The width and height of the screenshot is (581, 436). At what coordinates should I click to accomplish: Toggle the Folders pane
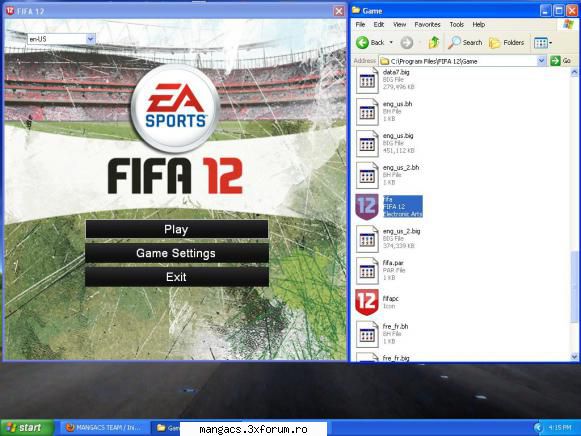[x=507, y=43]
